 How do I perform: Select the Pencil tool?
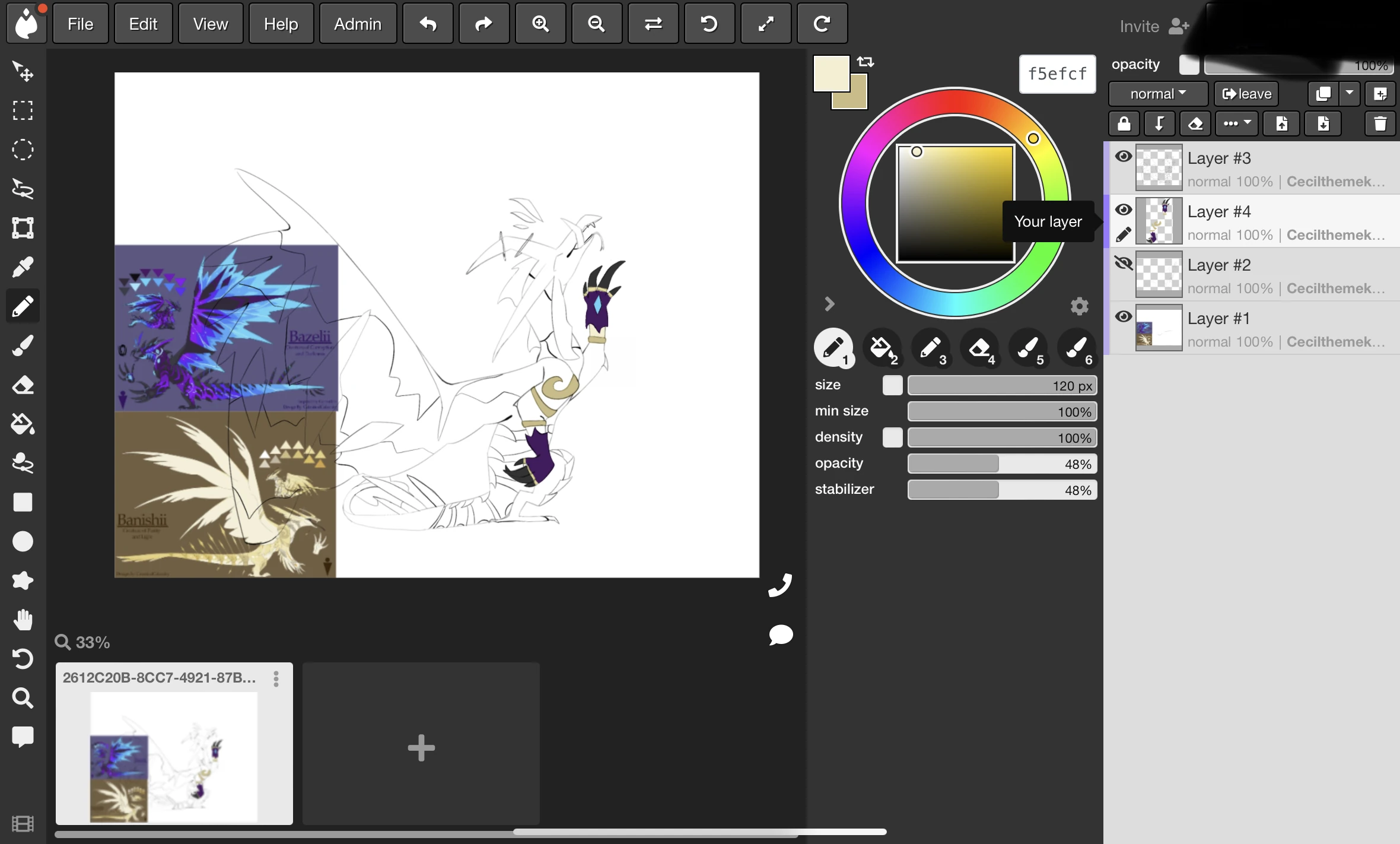point(23,306)
